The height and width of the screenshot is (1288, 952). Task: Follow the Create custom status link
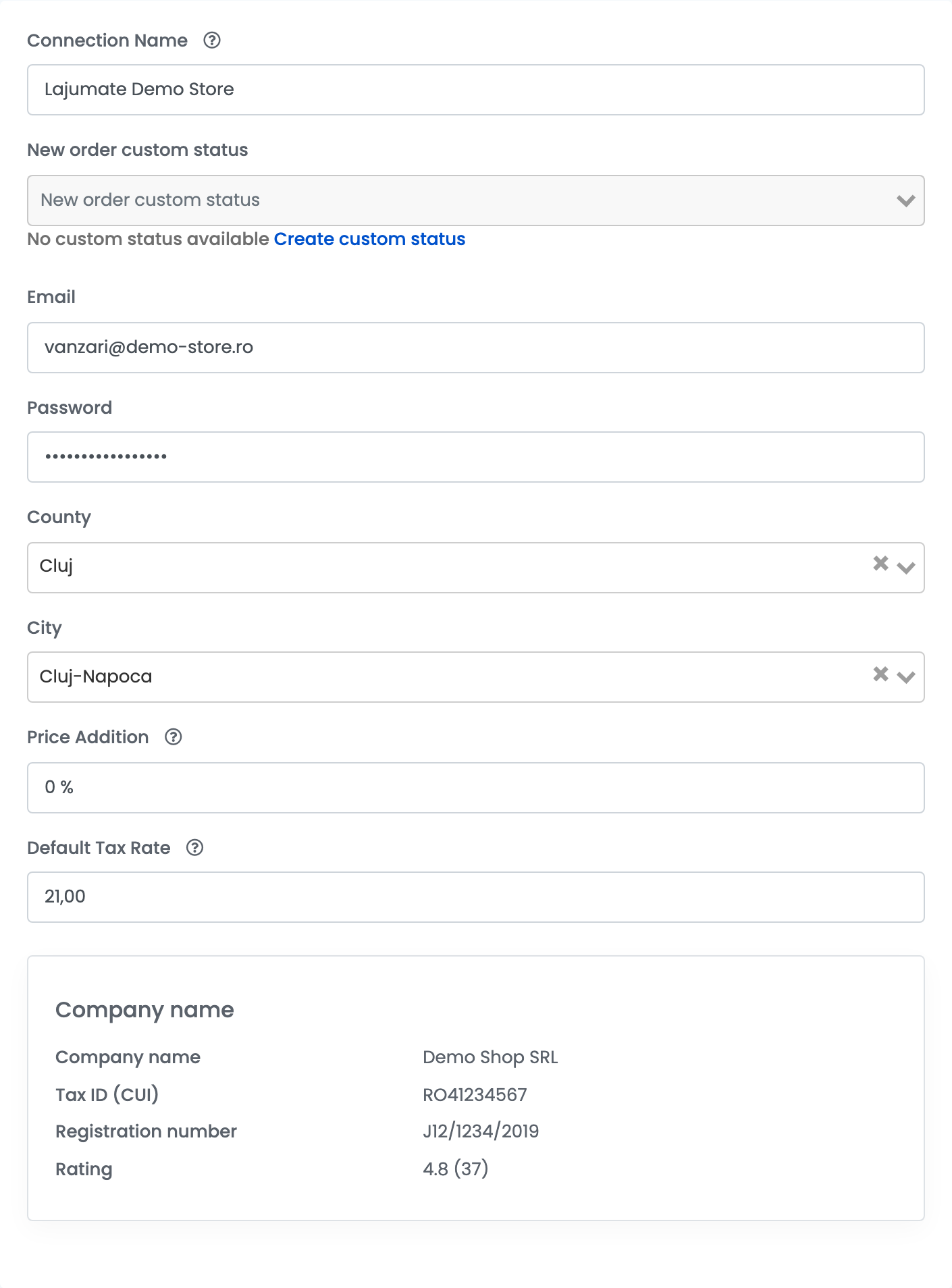point(369,239)
